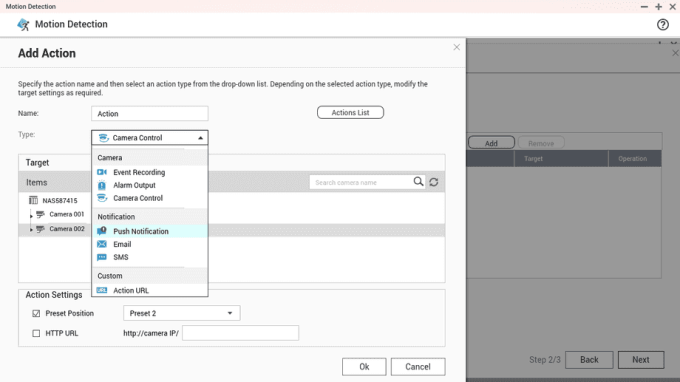The height and width of the screenshot is (382, 680).
Task: Expand the Camera 002 tree arrow
Action: point(31,229)
